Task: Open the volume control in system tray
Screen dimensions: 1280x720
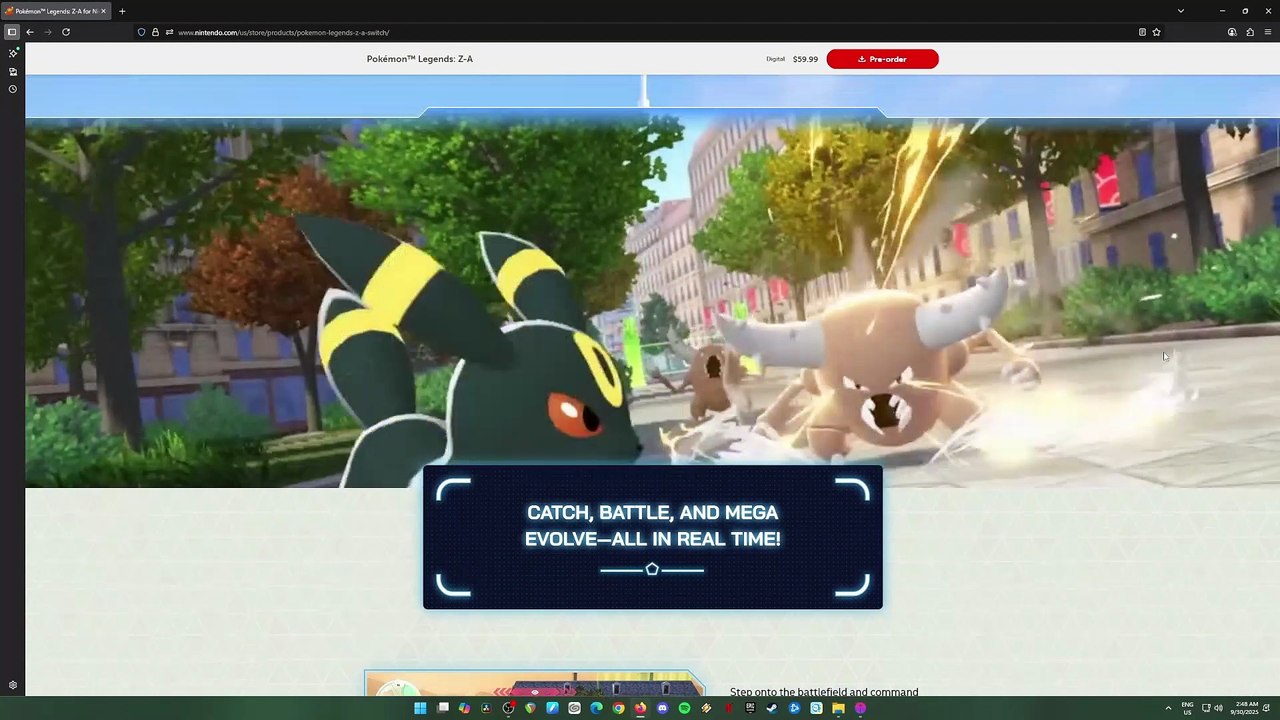Action: pyautogui.click(x=1218, y=708)
